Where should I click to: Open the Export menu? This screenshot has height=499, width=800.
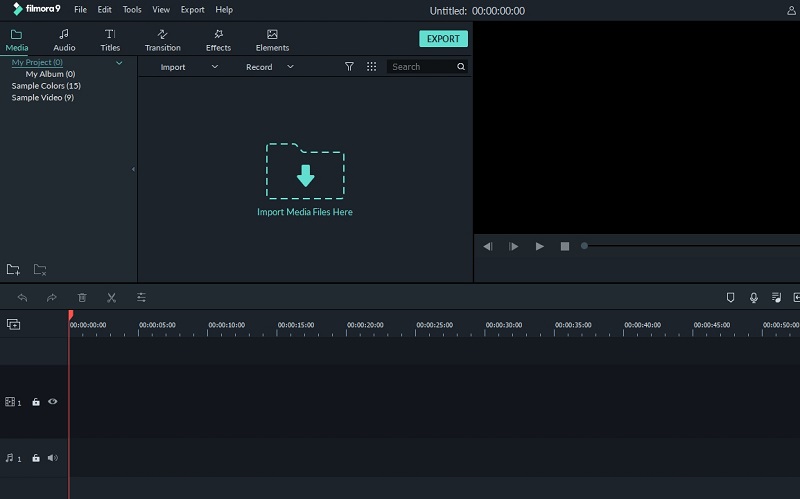[x=192, y=10]
